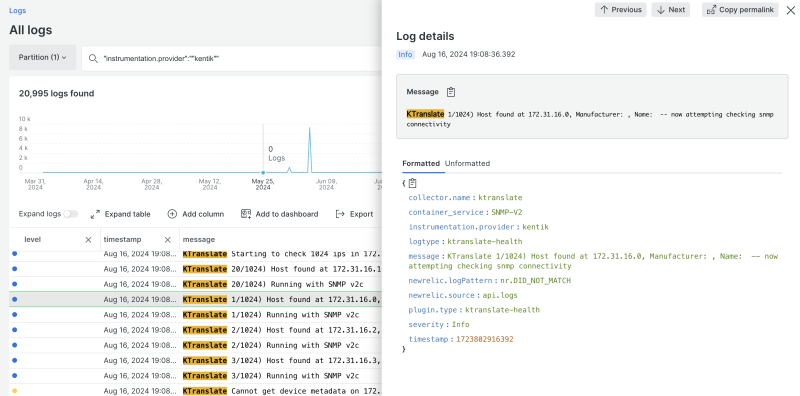Switch to the Formatted tab
Image resolution: width=800 pixels, height=396 pixels.
(x=421, y=164)
